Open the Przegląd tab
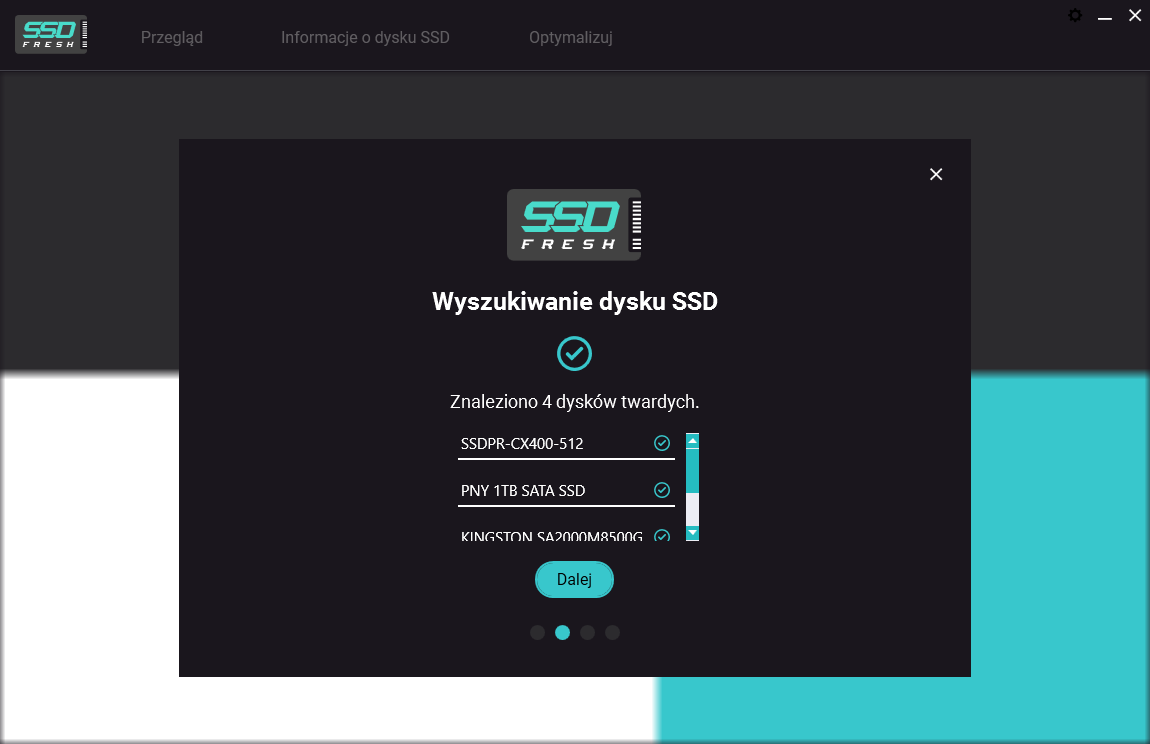The height and width of the screenshot is (744, 1150). click(x=172, y=37)
